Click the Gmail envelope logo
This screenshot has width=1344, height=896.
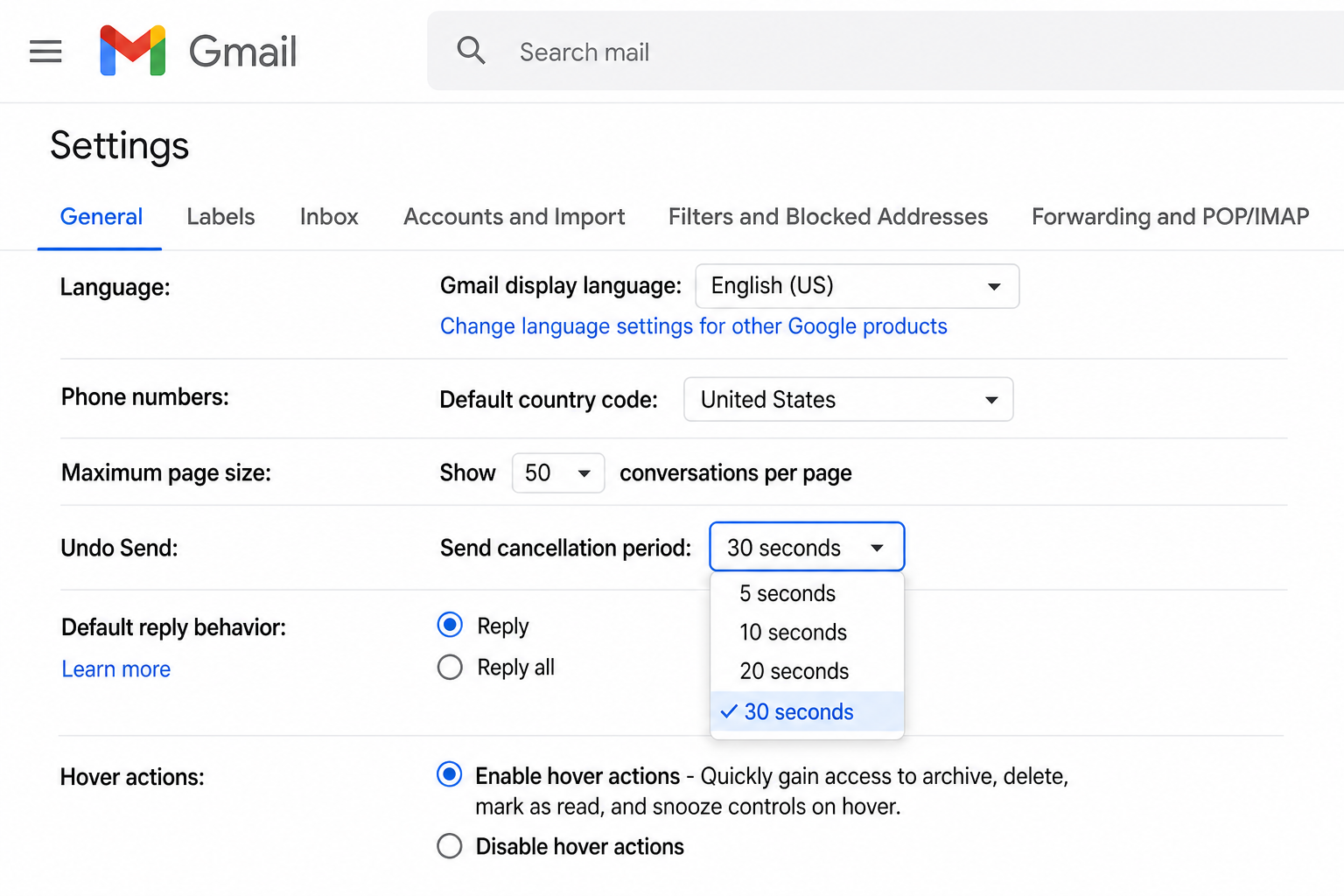tap(133, 51)
